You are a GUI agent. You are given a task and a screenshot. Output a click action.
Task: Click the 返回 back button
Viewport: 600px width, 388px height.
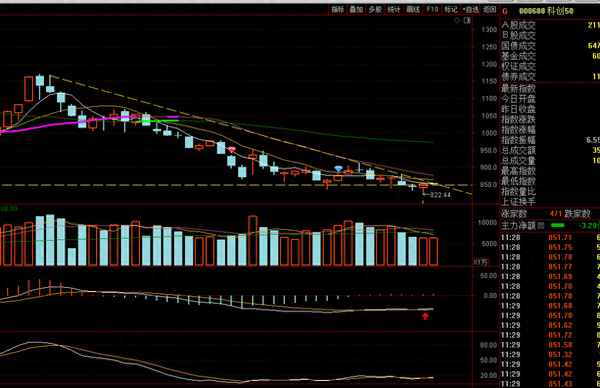[x=490, y=10]
